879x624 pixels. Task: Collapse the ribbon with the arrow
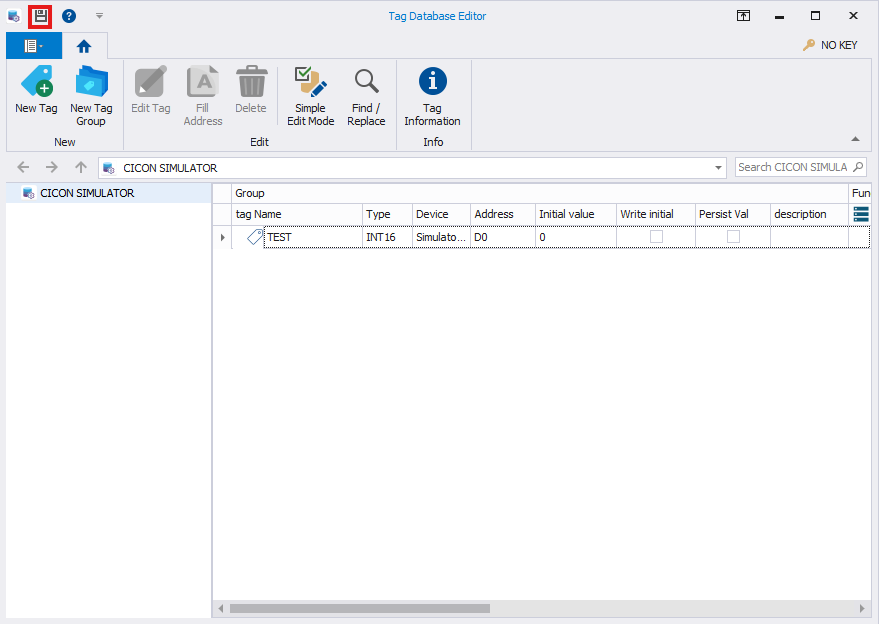[855, 139]
